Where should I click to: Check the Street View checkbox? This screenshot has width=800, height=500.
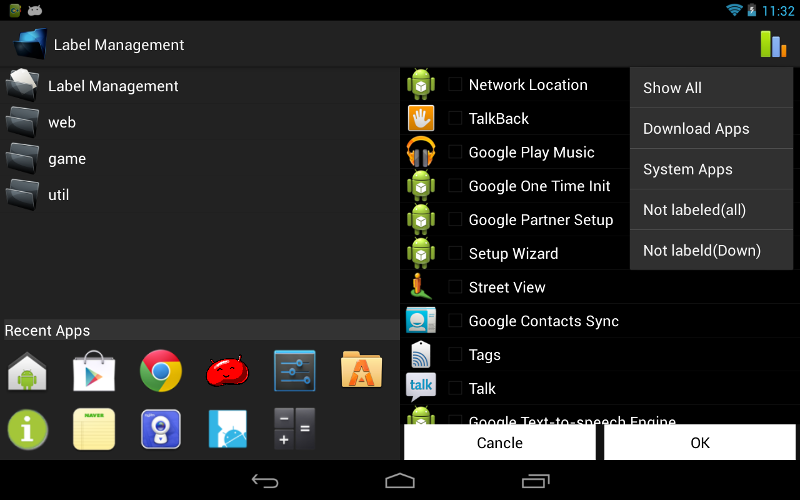[x=455, y=287]
